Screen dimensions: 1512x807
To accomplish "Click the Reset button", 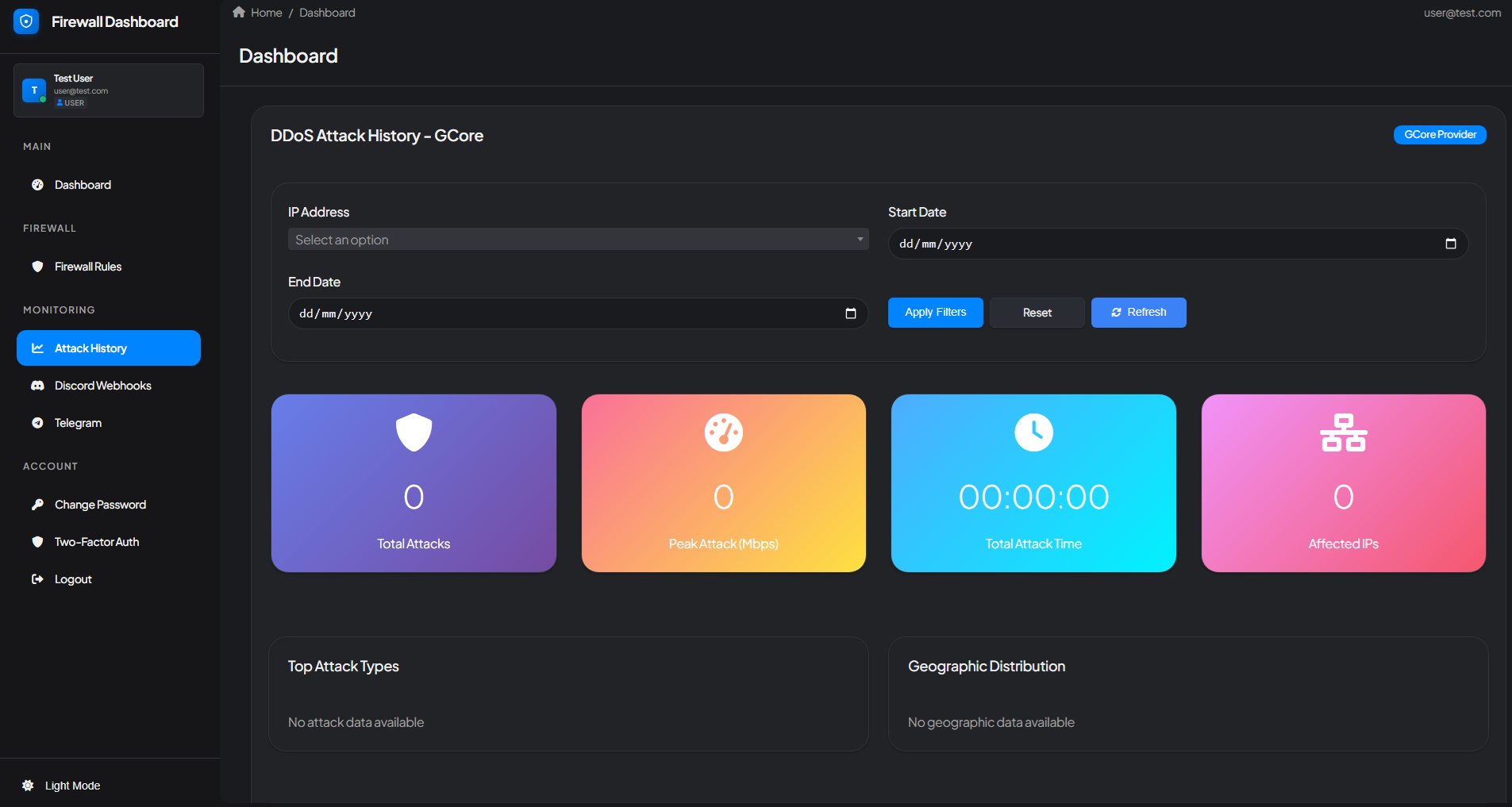I will click(x=1037, y=313).
